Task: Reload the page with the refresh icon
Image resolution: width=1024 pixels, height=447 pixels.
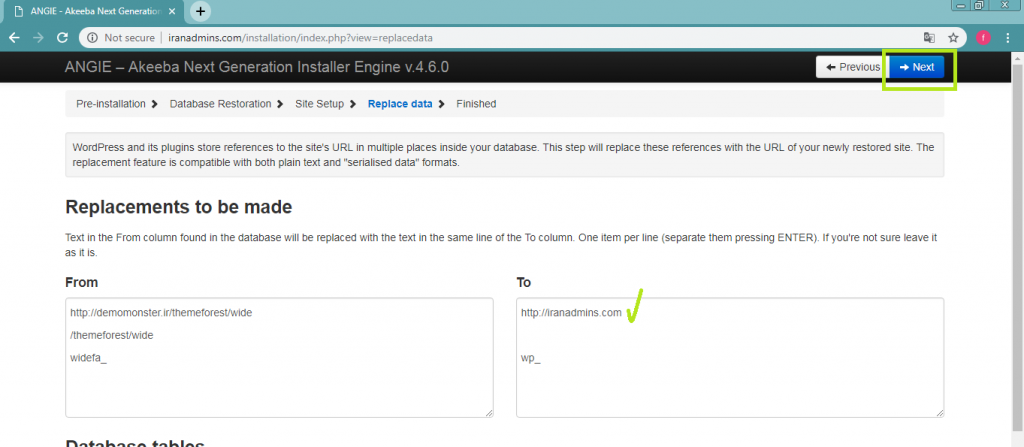Action: click(63, 37)
